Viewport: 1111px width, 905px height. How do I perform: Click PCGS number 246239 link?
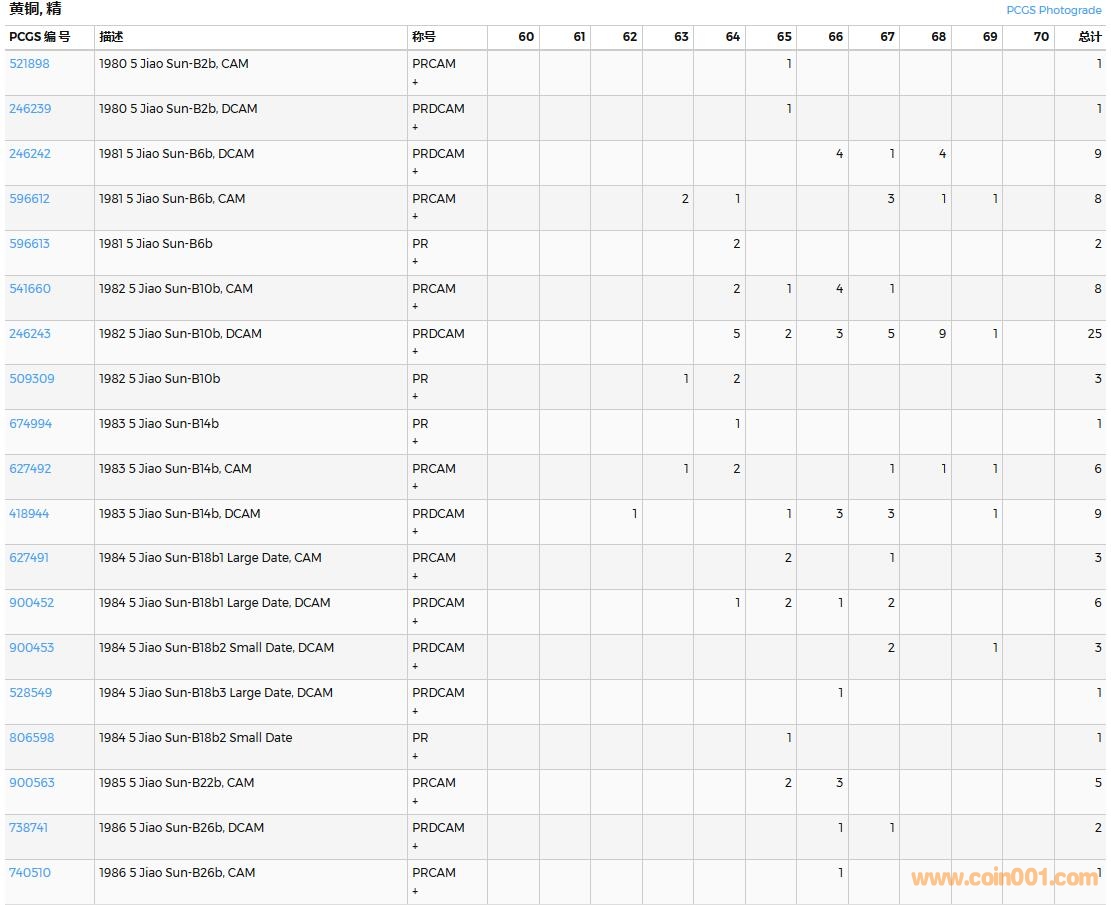[30, 109]
